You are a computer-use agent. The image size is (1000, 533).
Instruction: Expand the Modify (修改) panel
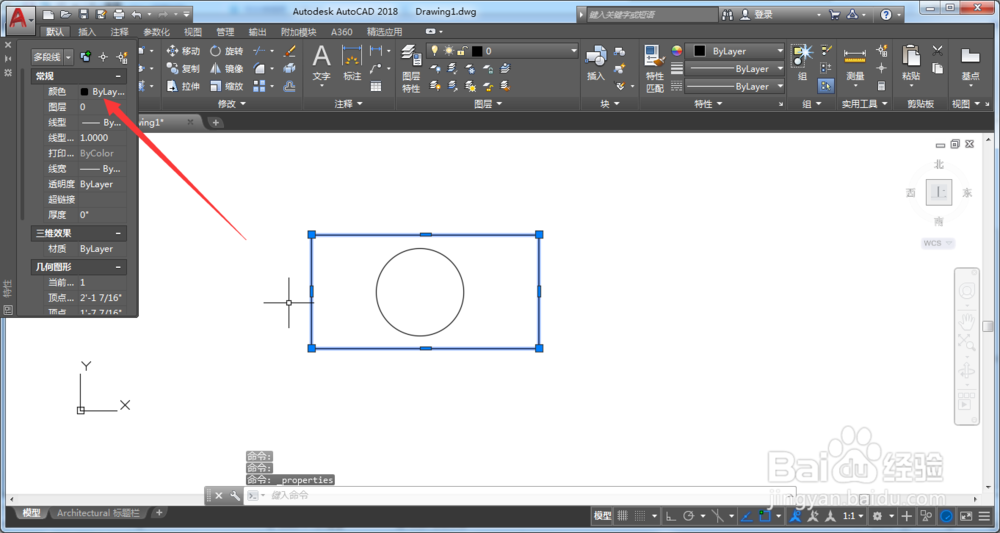(231, 103)
